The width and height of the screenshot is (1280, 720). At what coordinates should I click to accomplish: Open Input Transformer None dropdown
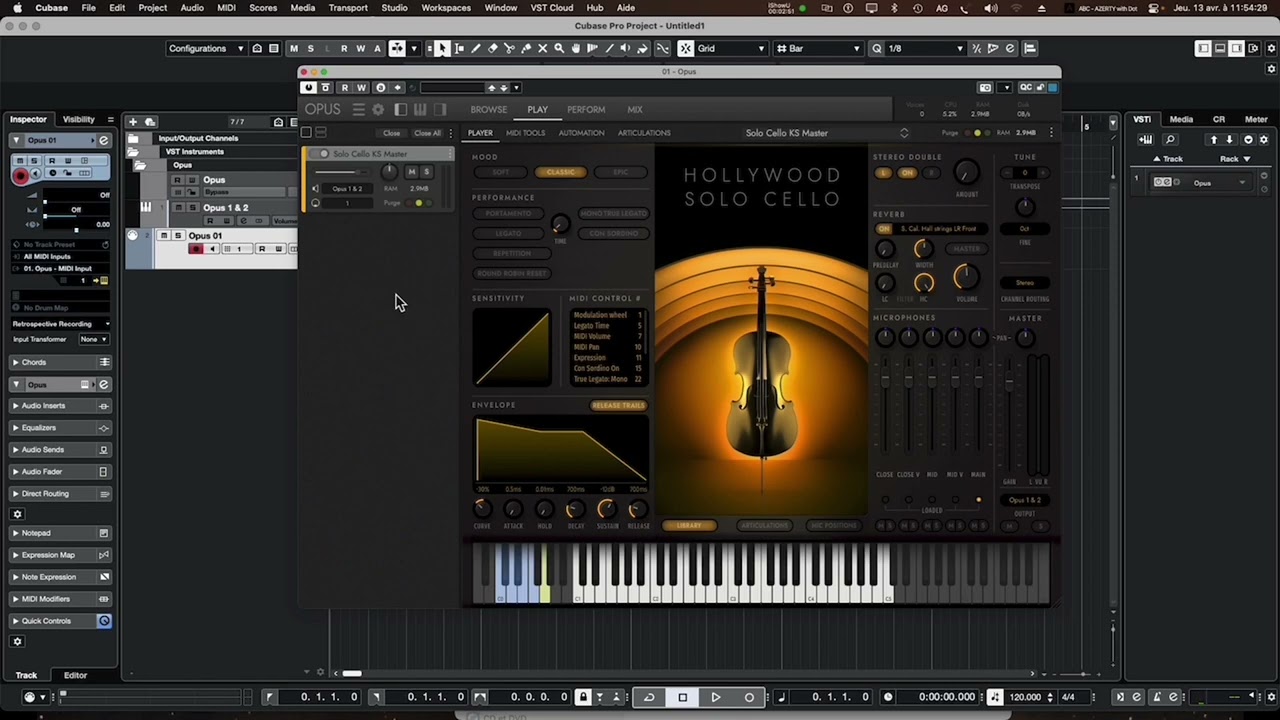point(93,339)
